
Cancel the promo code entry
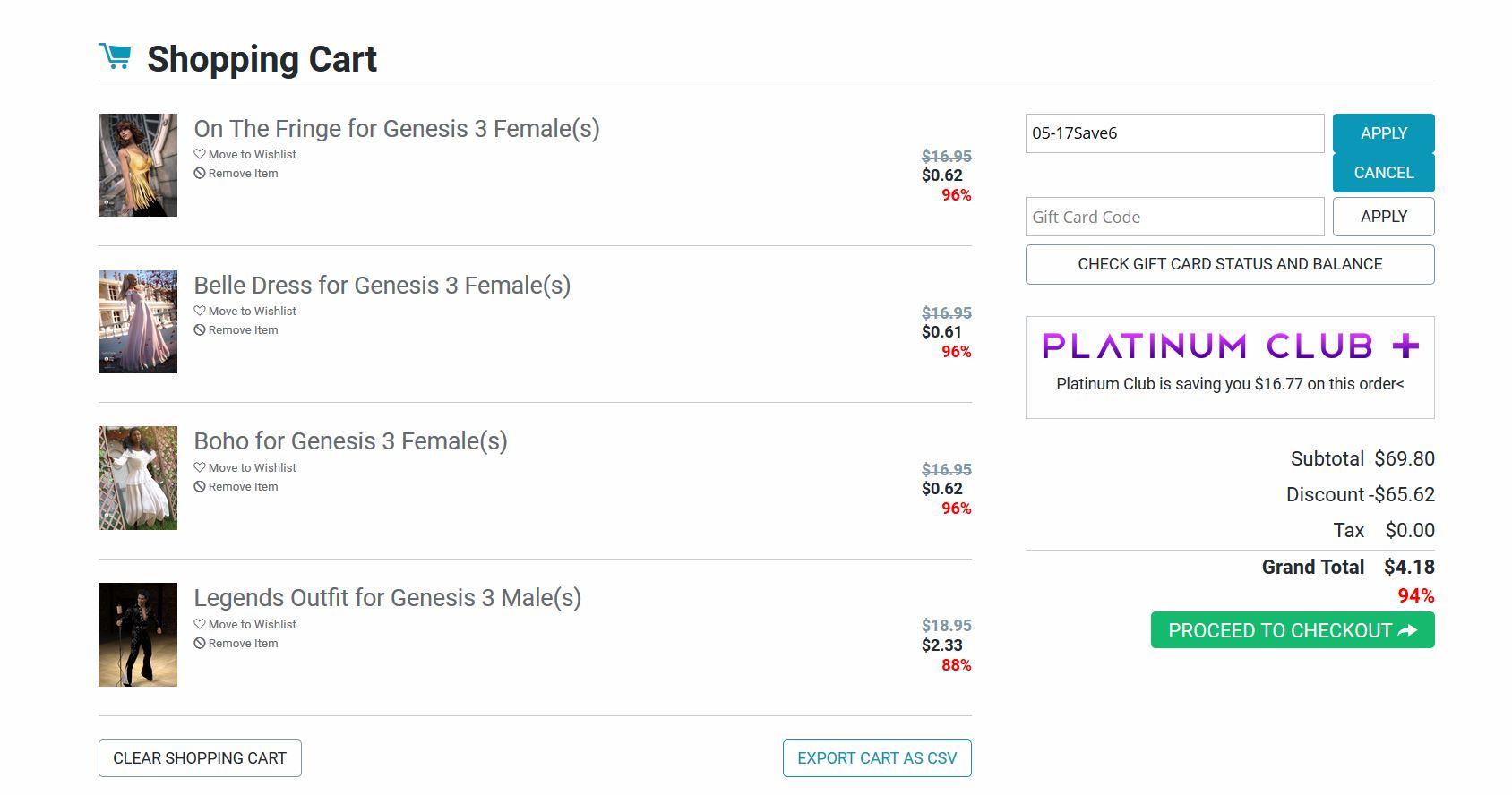pos(1383,173)
